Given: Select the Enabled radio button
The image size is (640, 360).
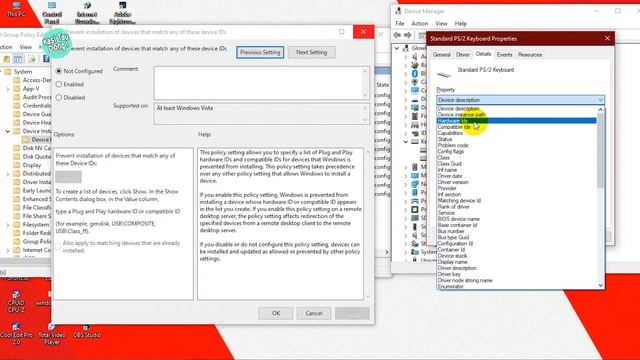Looking at the screenshot, I should 59,84.
